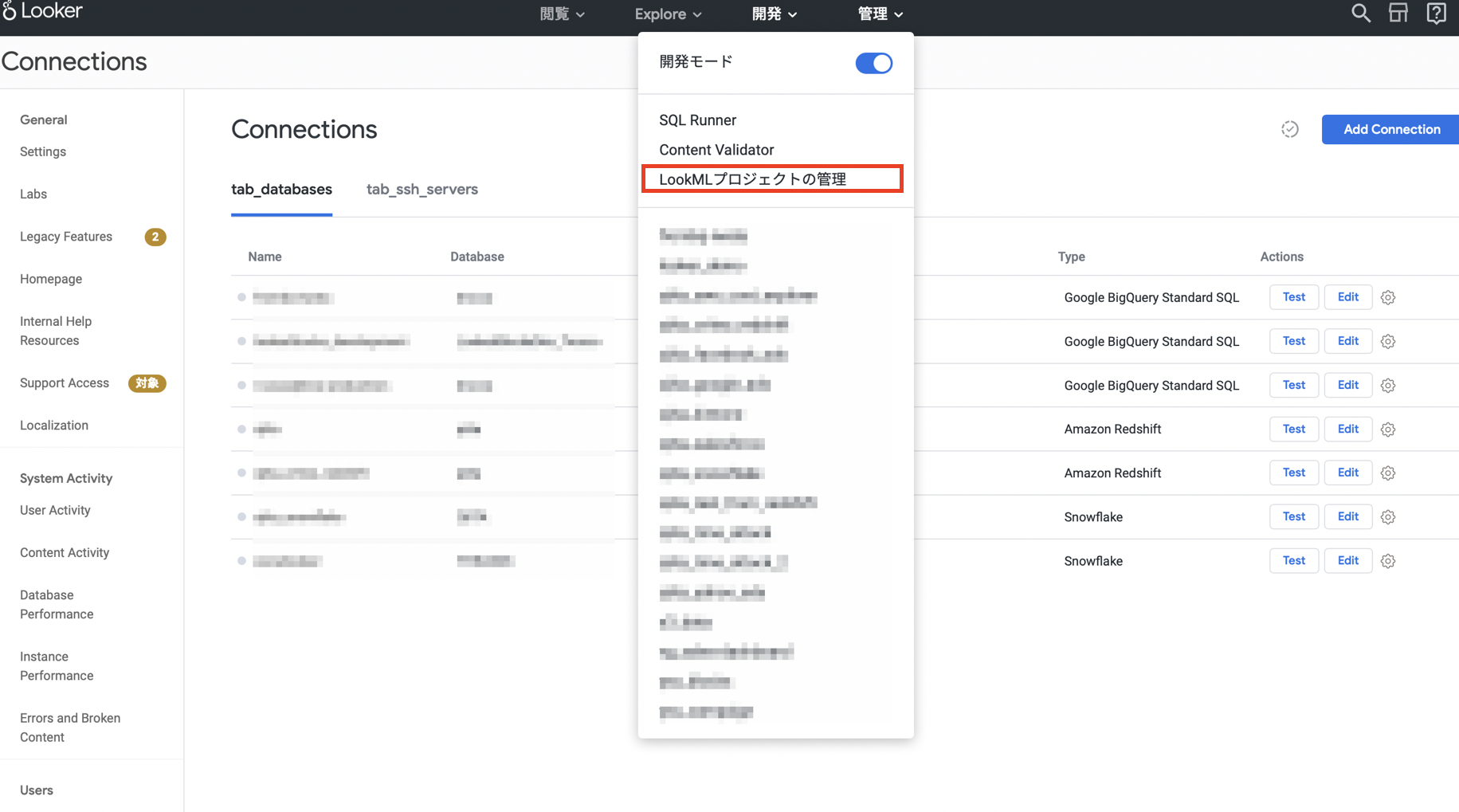Click the Name column header
This screenshot has width=1459, height=812.
pos(265,257)
